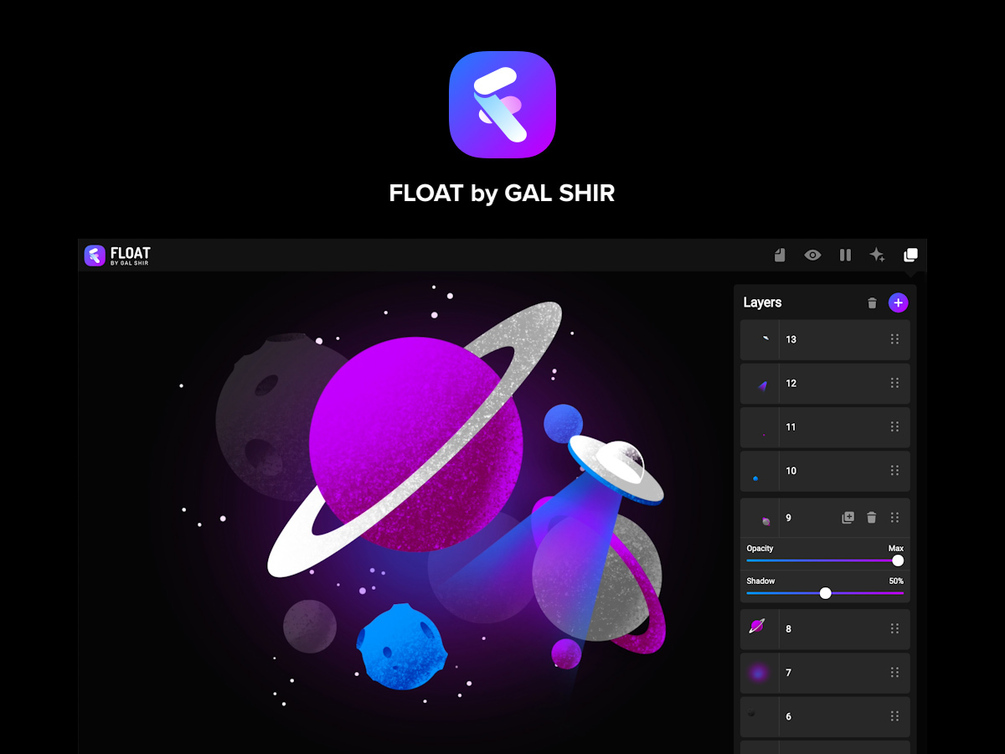Viewport: 1005px width, 754px height.
Task: Click the rocket thumbnail of layer 12
Action: coord(762,385)
